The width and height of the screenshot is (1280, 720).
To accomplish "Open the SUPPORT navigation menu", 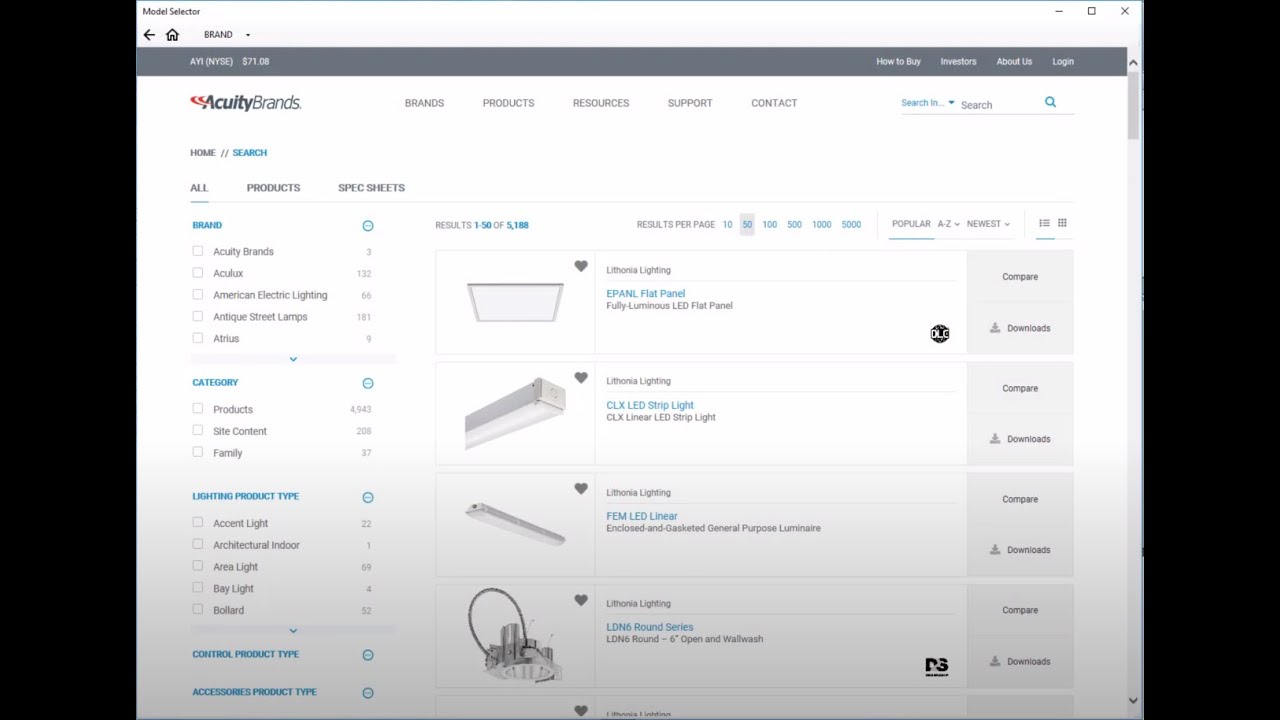I will point(690,103).
